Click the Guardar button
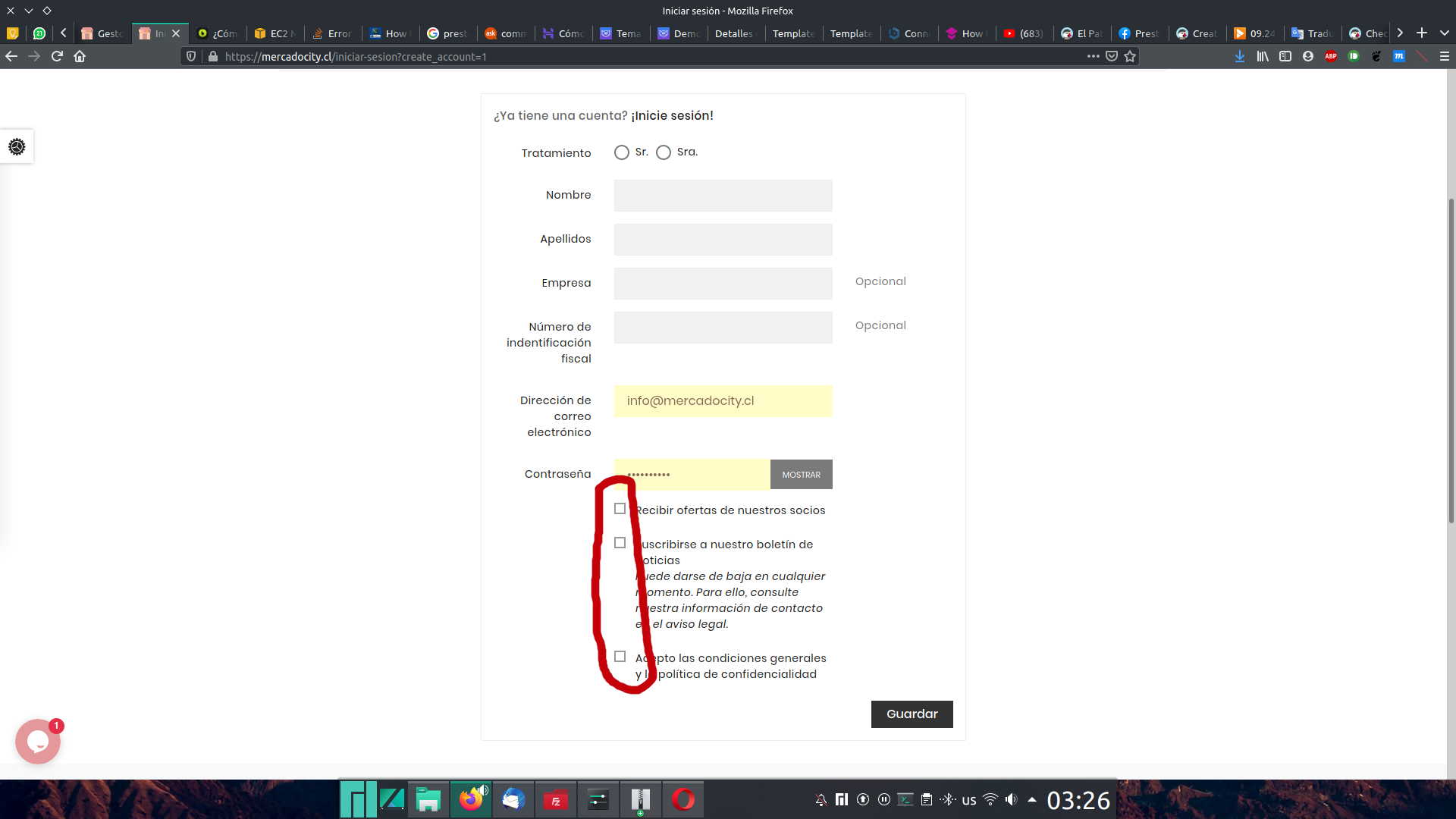The height and width of the screenshot is (819, 1456). point(912,714)
